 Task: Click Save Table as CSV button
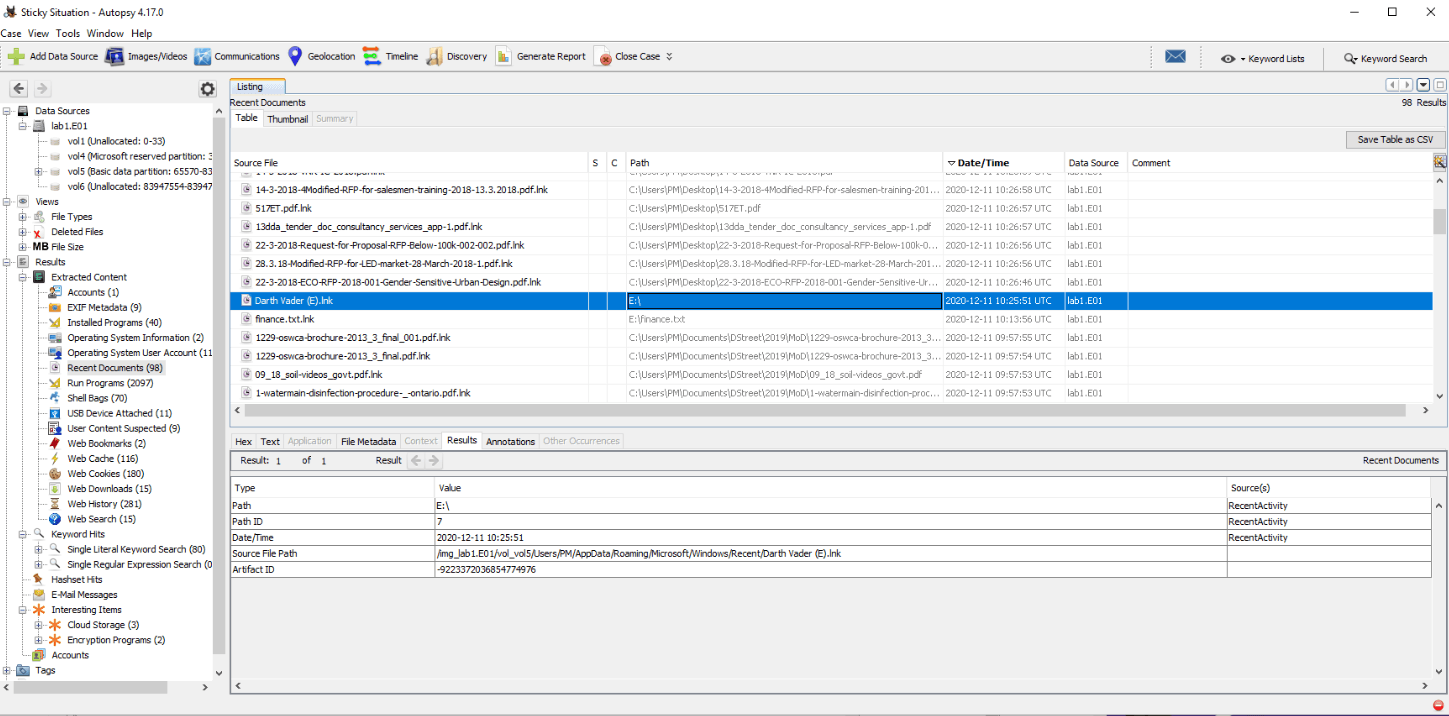1395,140
